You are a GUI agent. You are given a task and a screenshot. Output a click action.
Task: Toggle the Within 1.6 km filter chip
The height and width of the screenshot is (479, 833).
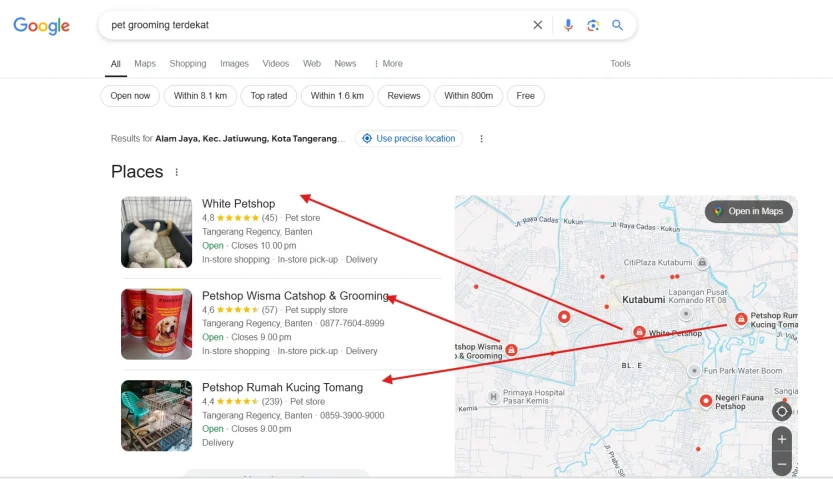pos(337,96)
